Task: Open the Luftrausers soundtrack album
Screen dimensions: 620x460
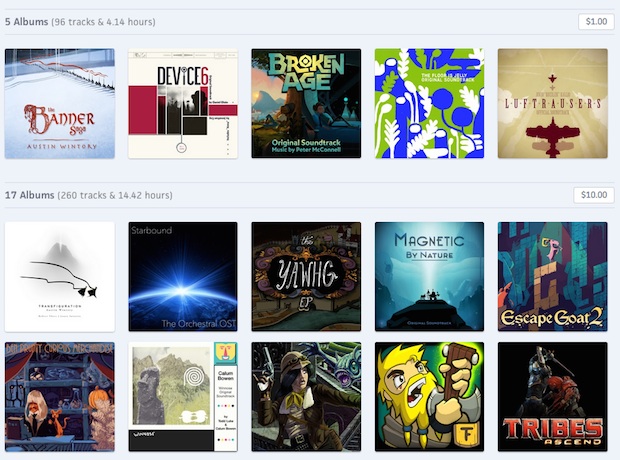Action: coord(552,103)
